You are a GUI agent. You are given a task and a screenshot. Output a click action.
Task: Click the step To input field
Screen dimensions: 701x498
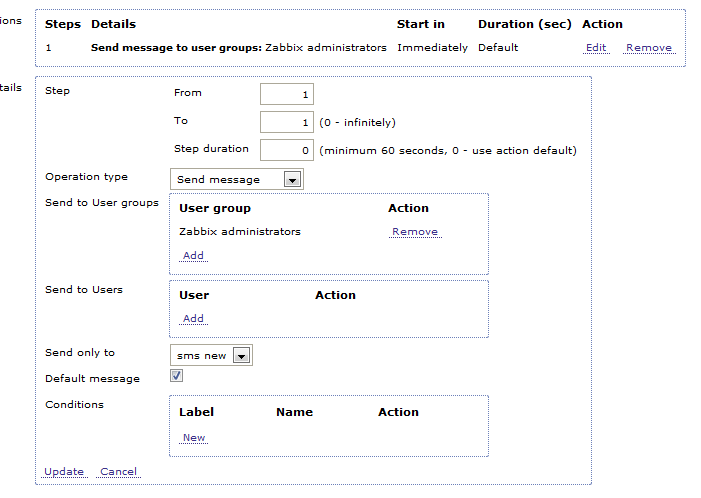(287, 122)
